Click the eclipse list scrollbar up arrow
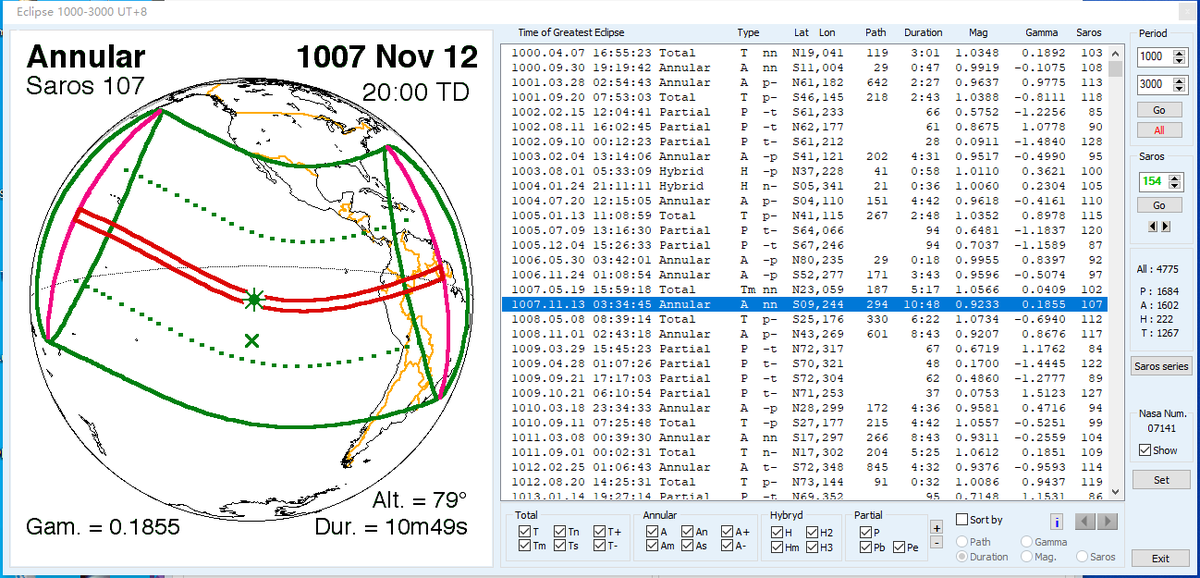Image resolution: width=1200 pixels, height=578 pixels. click(1115, 53)
